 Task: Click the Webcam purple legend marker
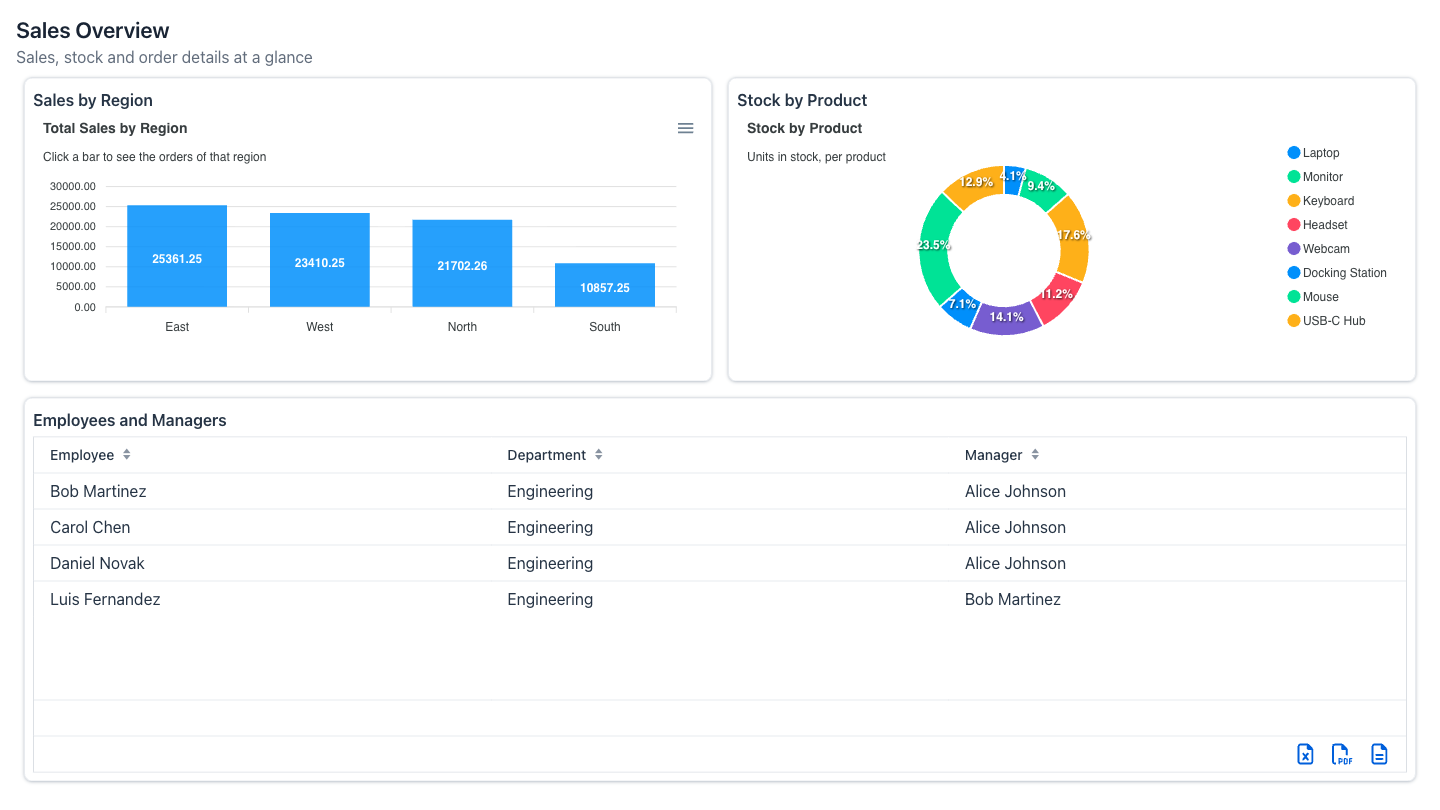tap(1294, 249)
